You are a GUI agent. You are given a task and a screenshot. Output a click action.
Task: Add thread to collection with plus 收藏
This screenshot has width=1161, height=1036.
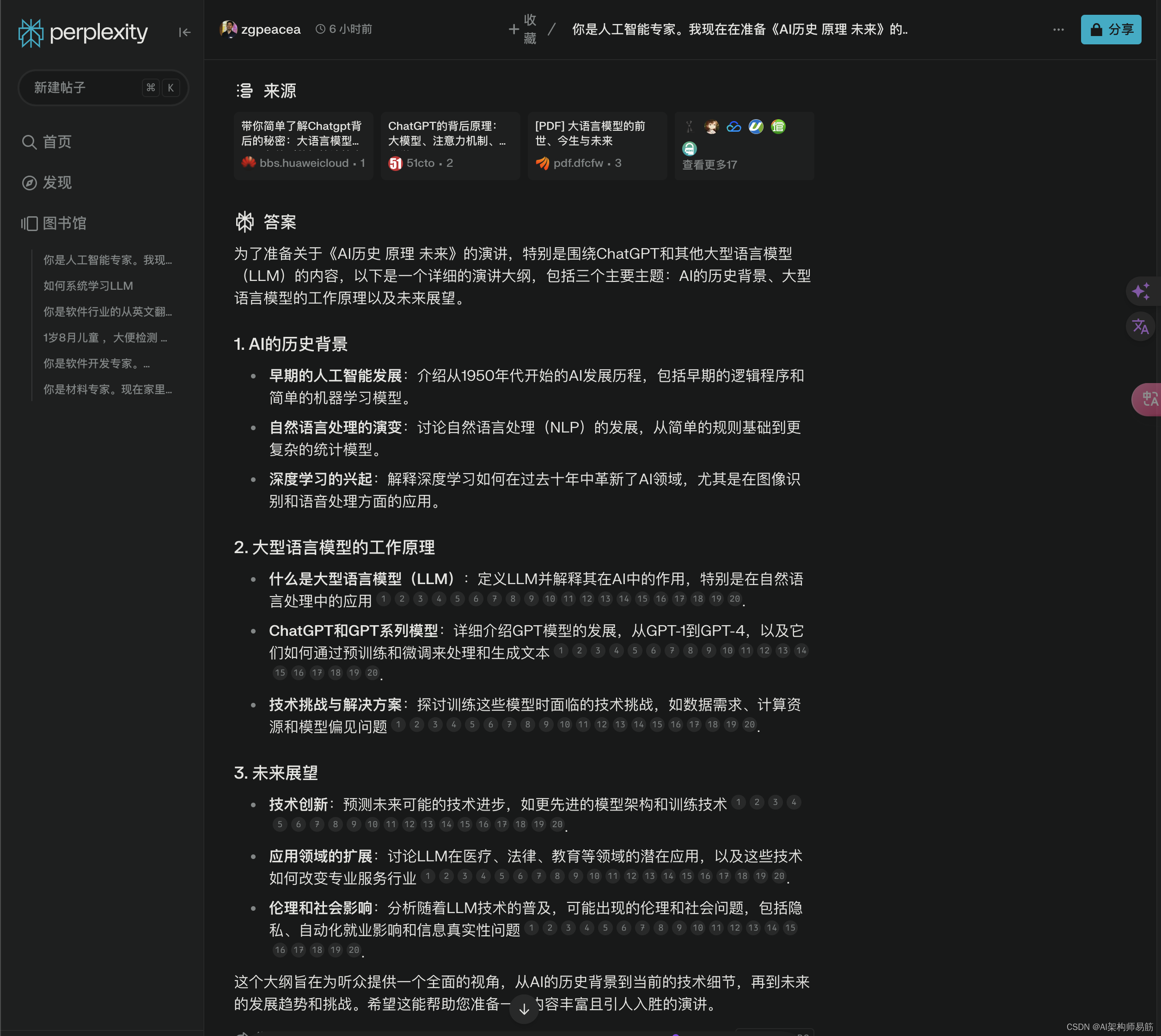pos(523,29)
